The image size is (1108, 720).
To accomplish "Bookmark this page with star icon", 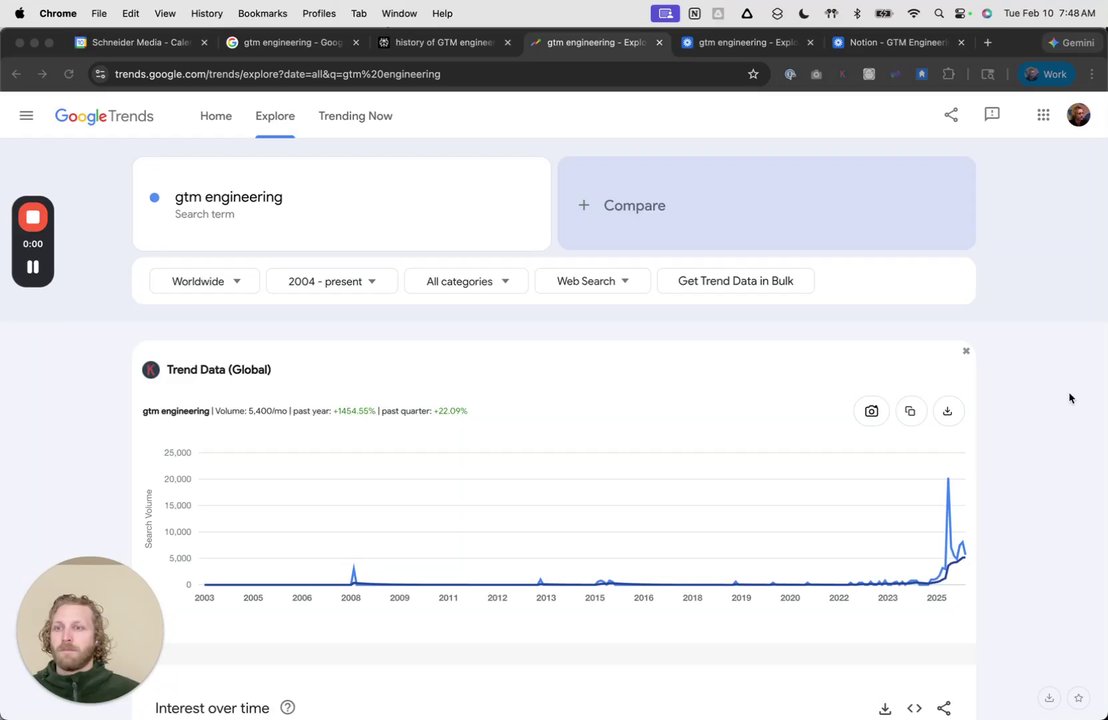I will pyautogui.click(x=753, y=74).
